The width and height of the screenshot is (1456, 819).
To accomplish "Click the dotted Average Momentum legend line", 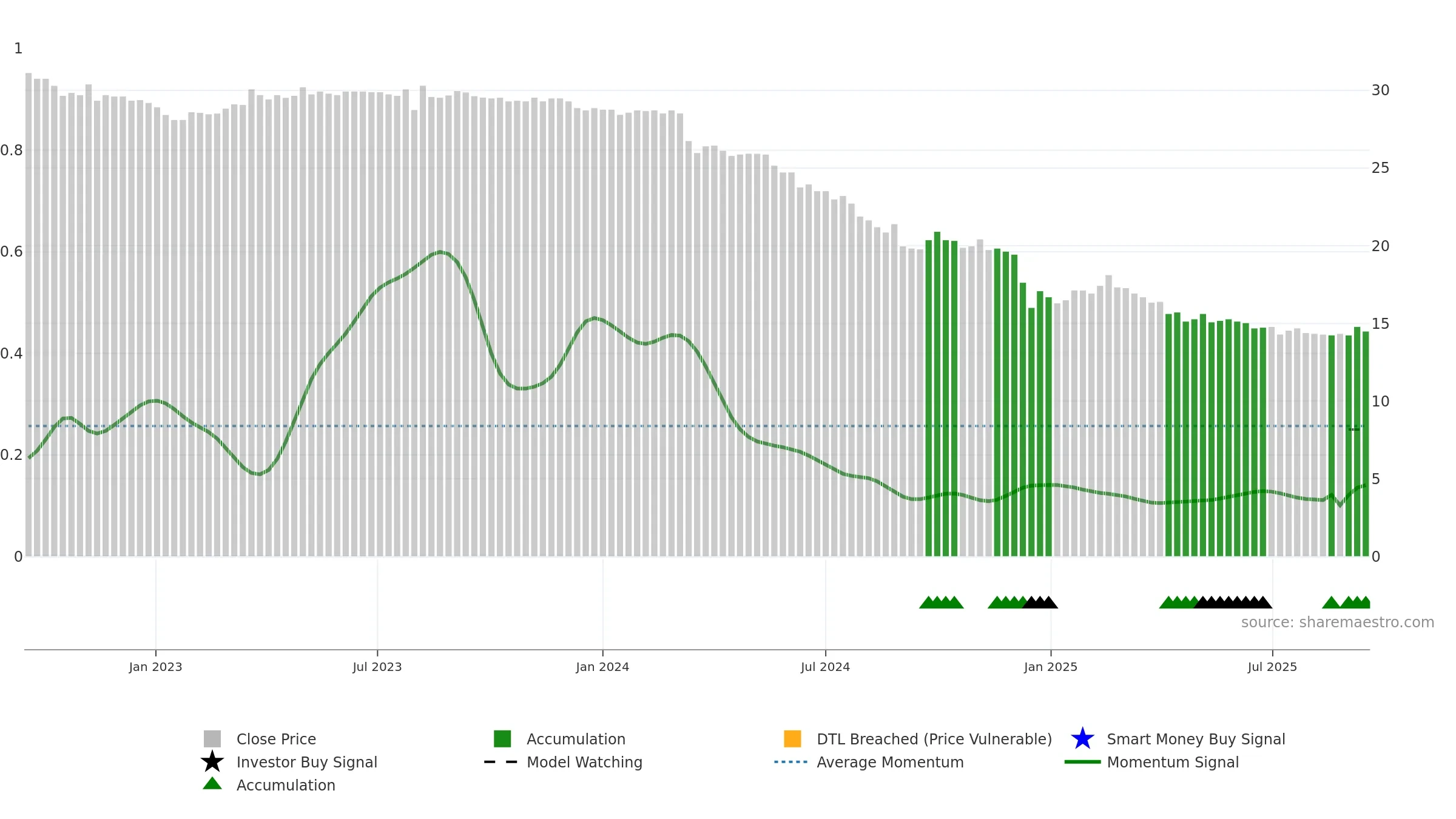I will click(790, 762).
